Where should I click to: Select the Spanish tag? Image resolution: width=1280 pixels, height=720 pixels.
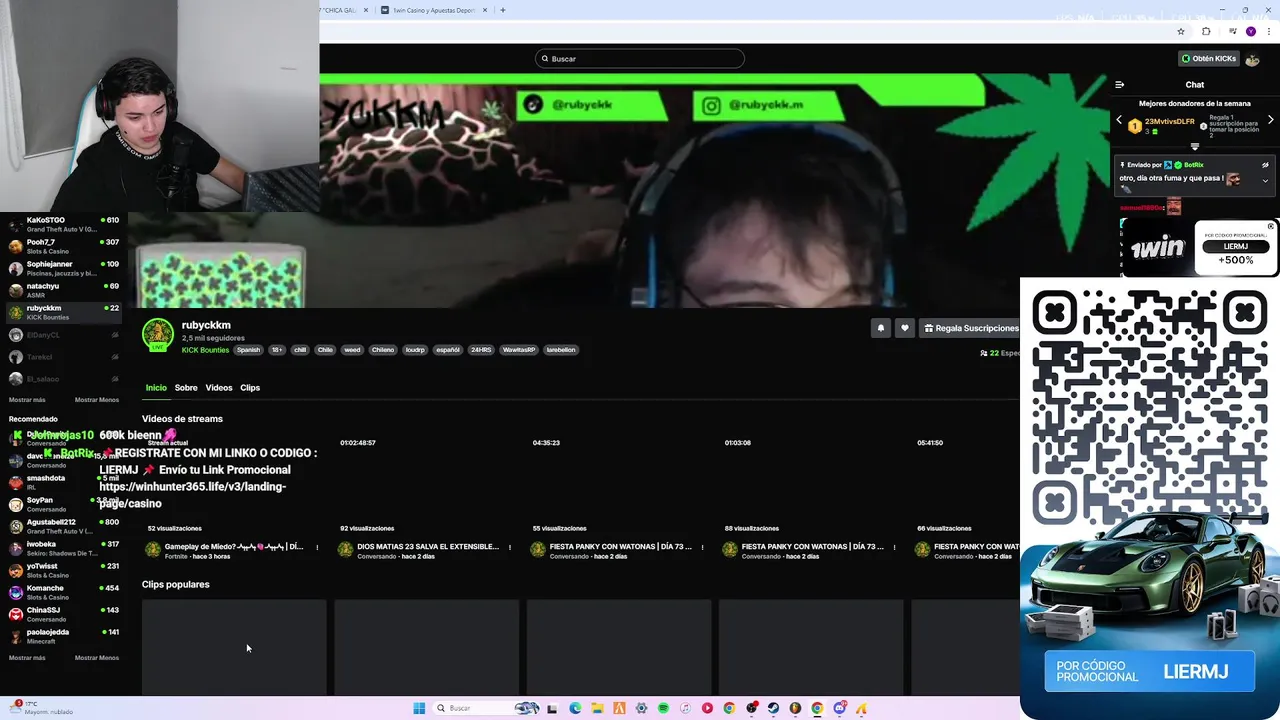248,350
